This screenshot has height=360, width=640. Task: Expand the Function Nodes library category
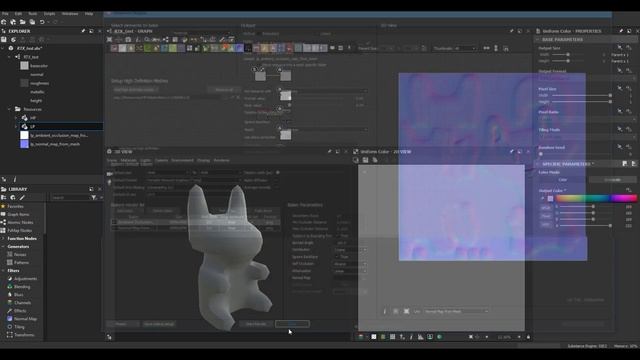pyautogui.click(x=3, y=238)
